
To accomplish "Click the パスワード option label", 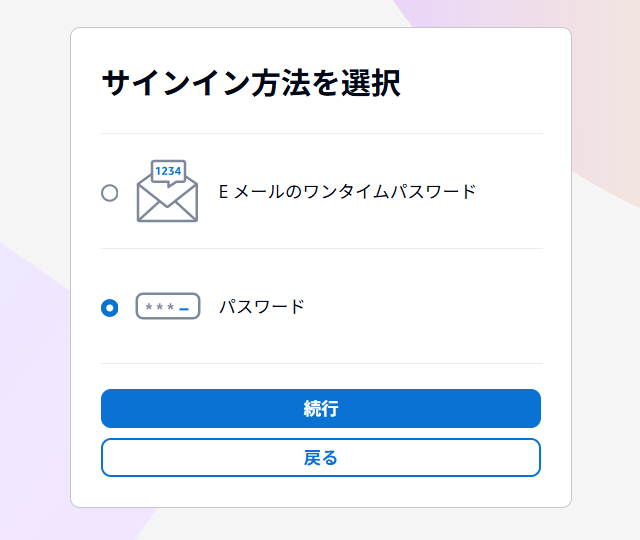I will [x=262, y=306].
